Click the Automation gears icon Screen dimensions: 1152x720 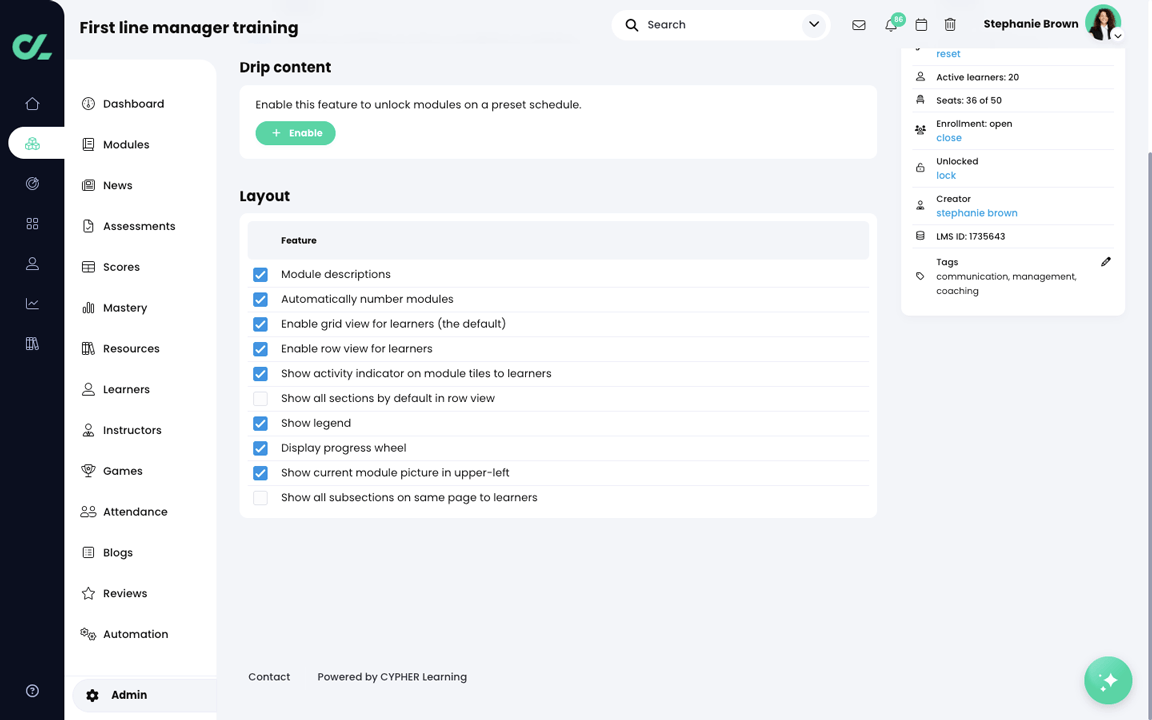tap(88, 634)
